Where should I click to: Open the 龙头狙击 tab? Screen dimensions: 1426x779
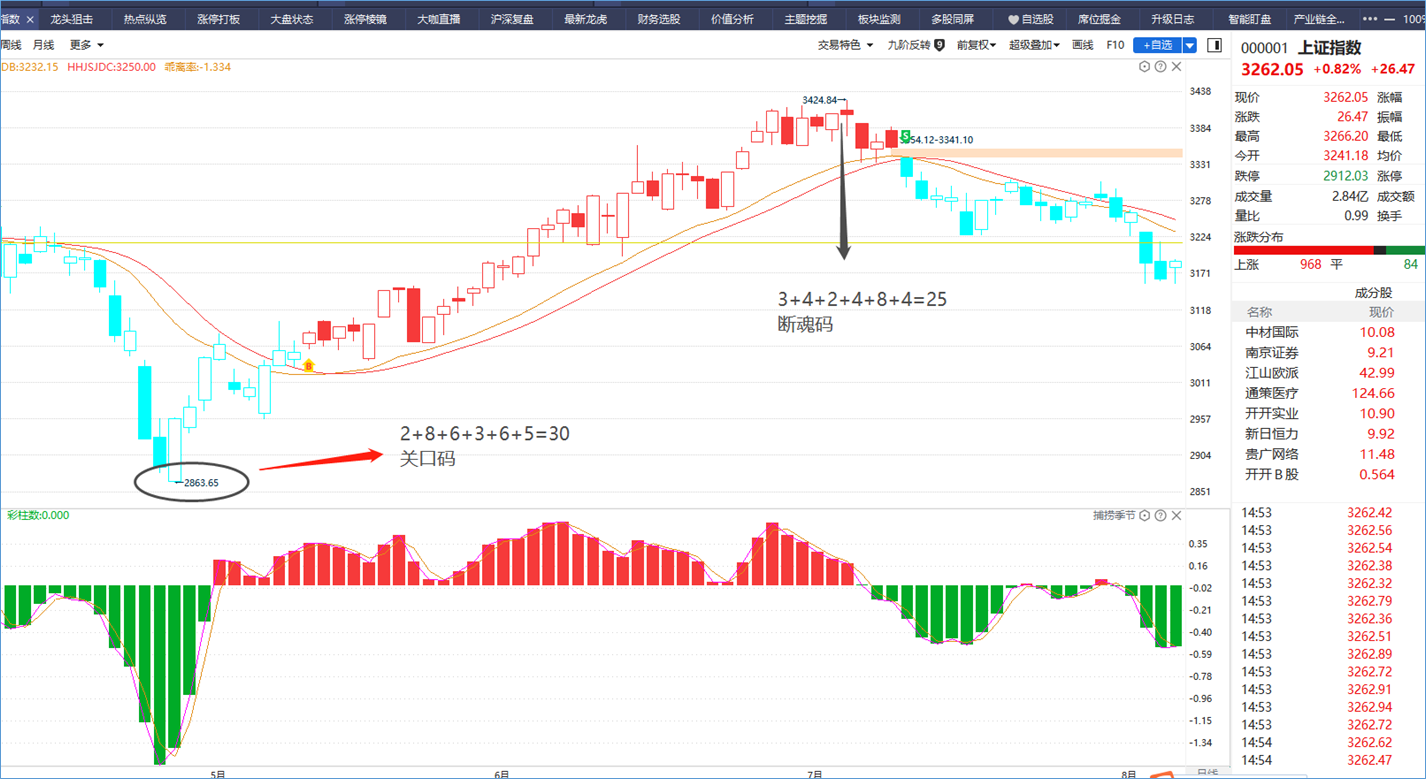click(72, 19)
